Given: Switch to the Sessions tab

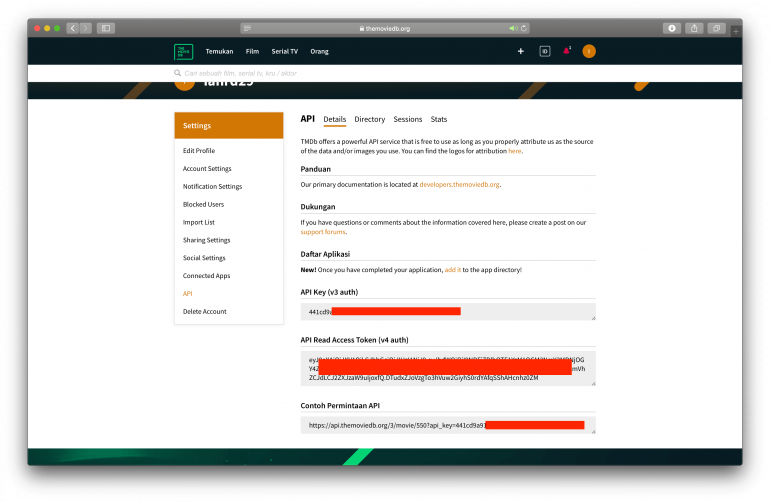Looking at the screenshot, I should [x=408, y=119].
